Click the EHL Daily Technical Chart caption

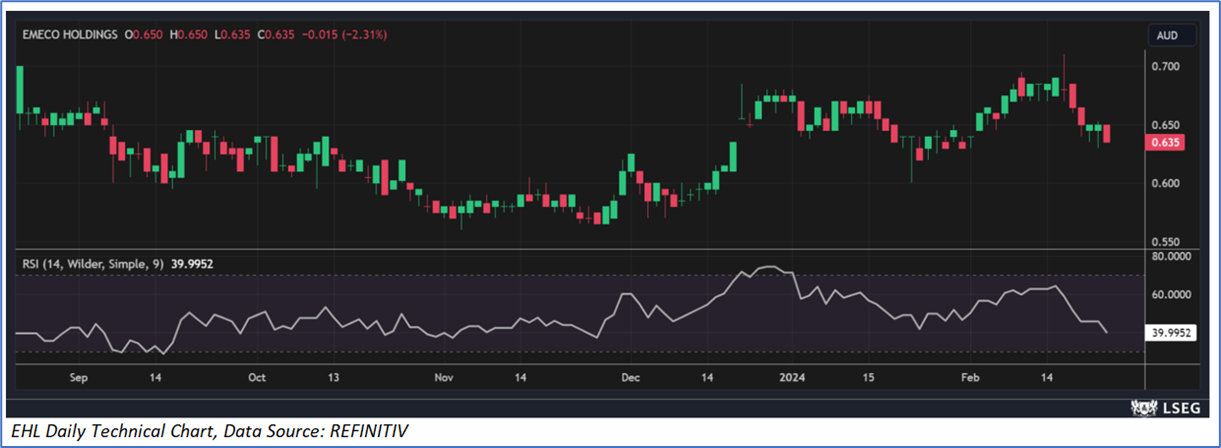pos(208,430)
